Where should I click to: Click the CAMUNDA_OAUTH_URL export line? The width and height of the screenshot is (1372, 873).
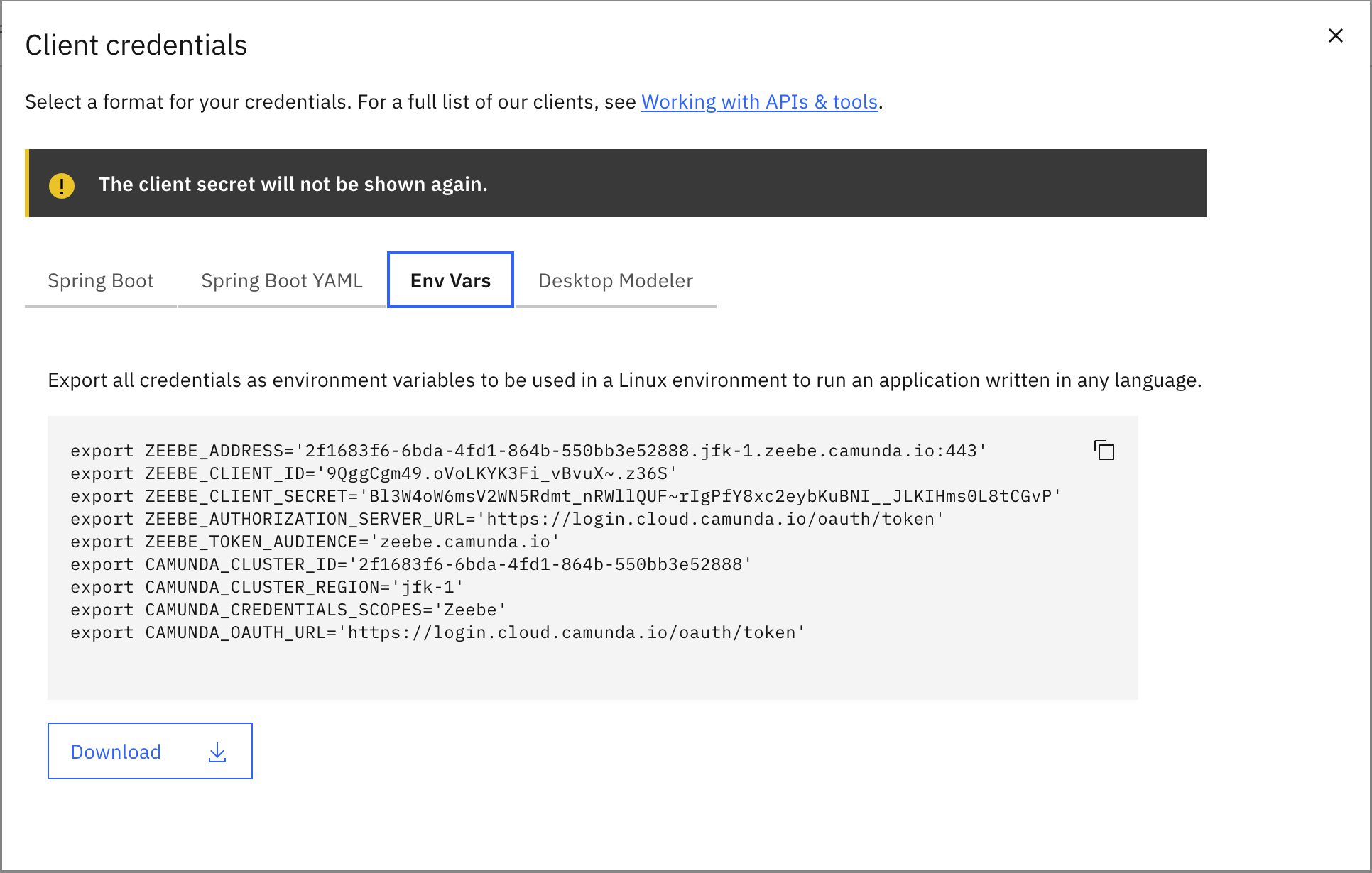click(x=437, y=633)
